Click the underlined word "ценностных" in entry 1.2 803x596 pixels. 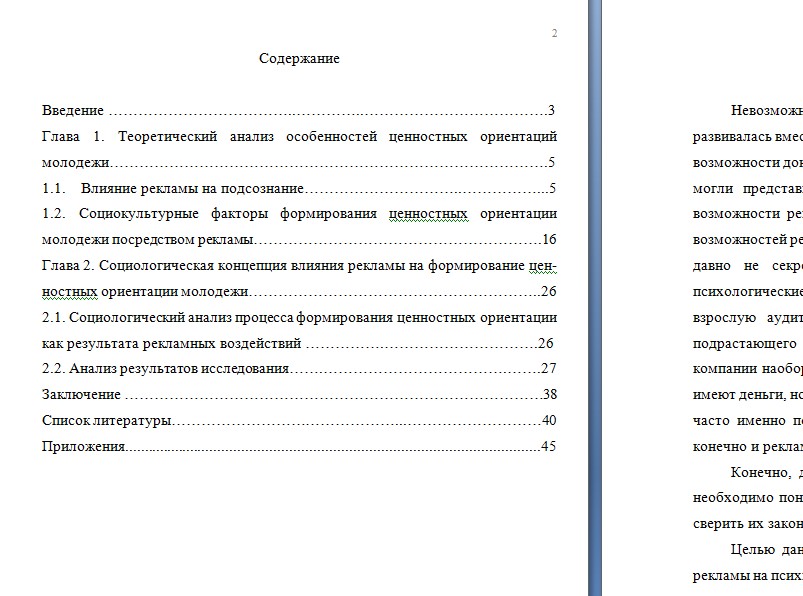pos(428,214)
